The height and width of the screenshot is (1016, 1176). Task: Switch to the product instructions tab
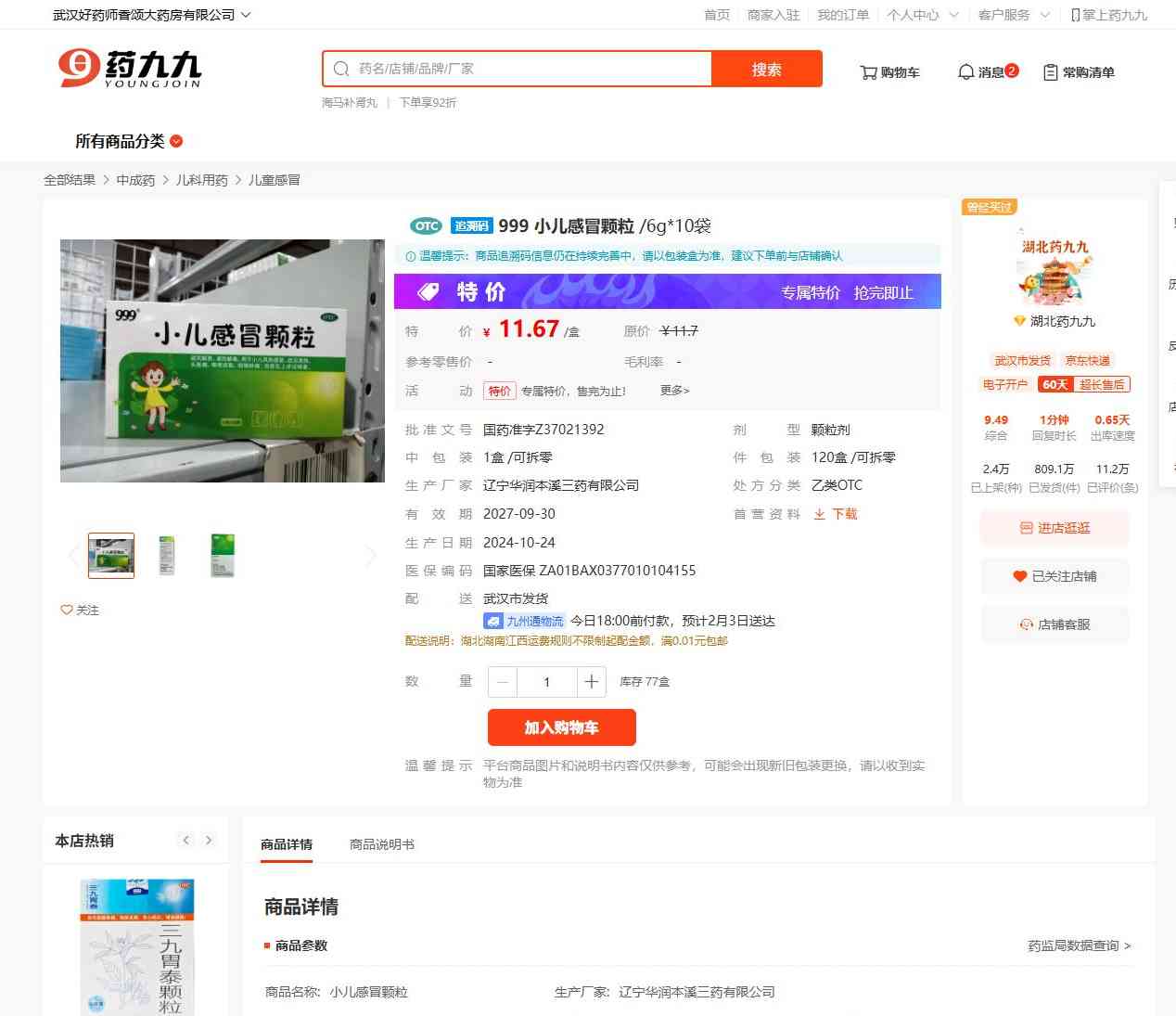click(381, 844)
